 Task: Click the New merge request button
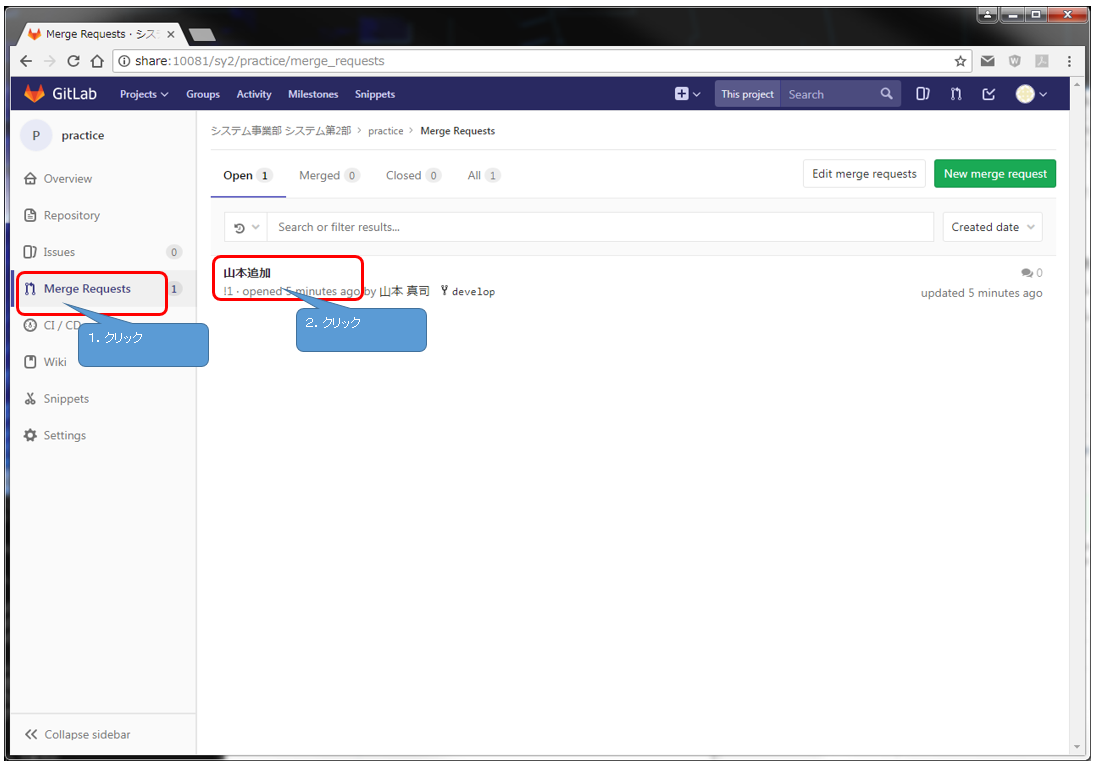pos(994,174)
